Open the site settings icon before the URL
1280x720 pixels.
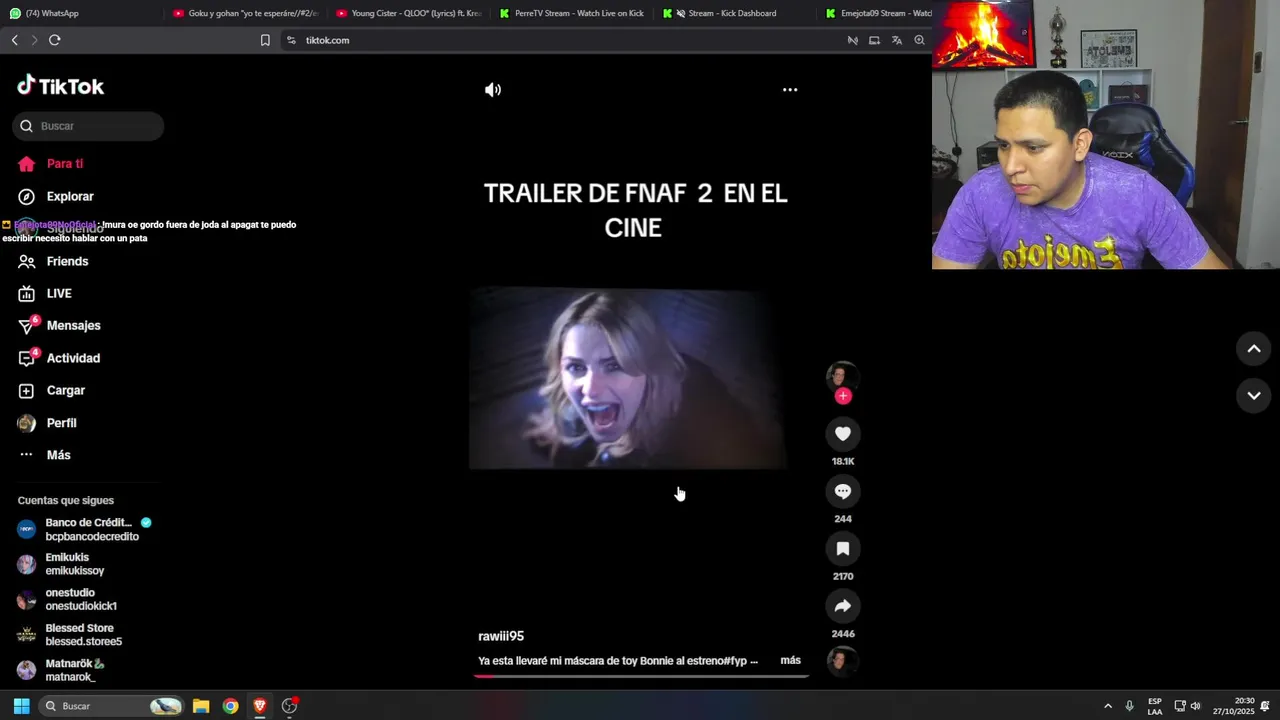tap(291, 40)
